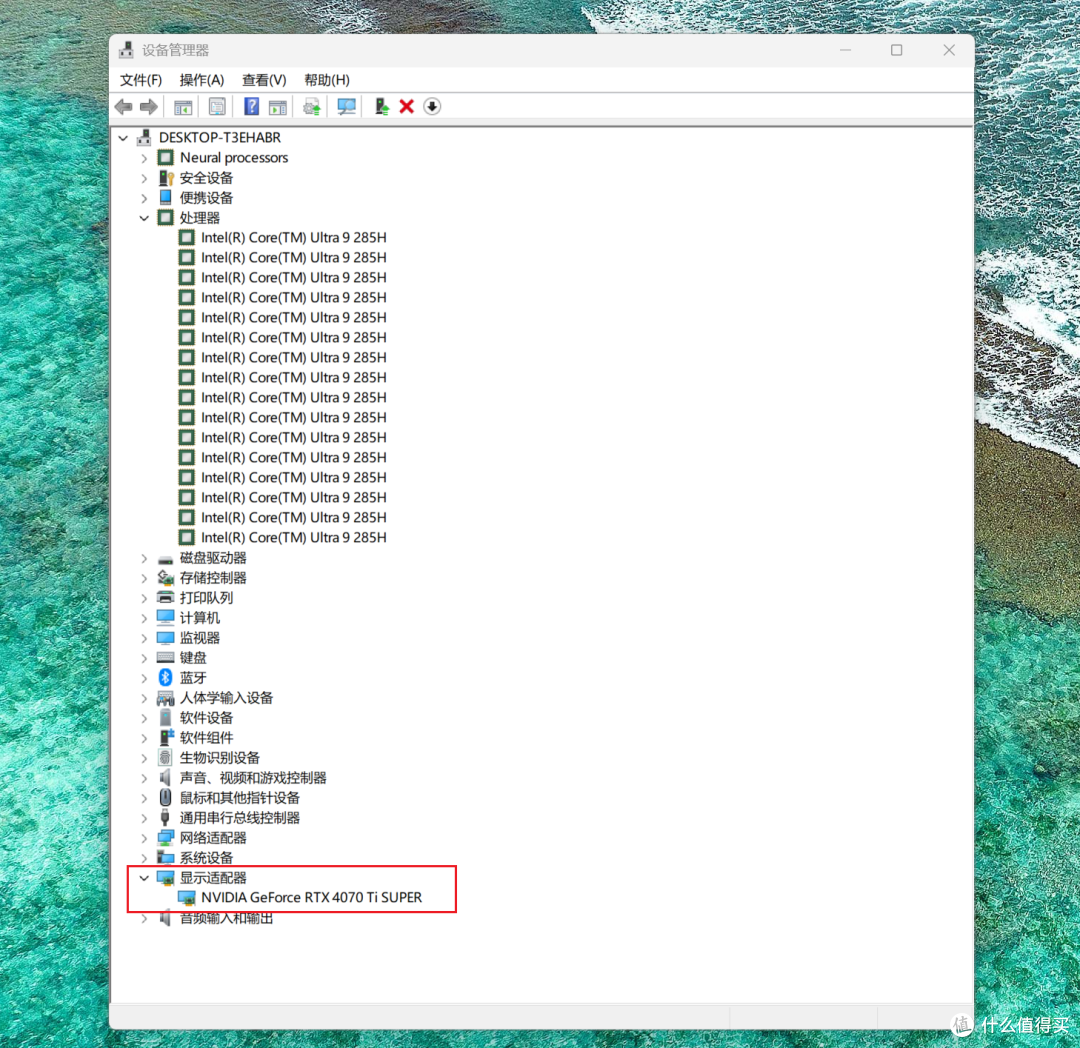Click the down-arrow disable device icon

coord(432,107)
